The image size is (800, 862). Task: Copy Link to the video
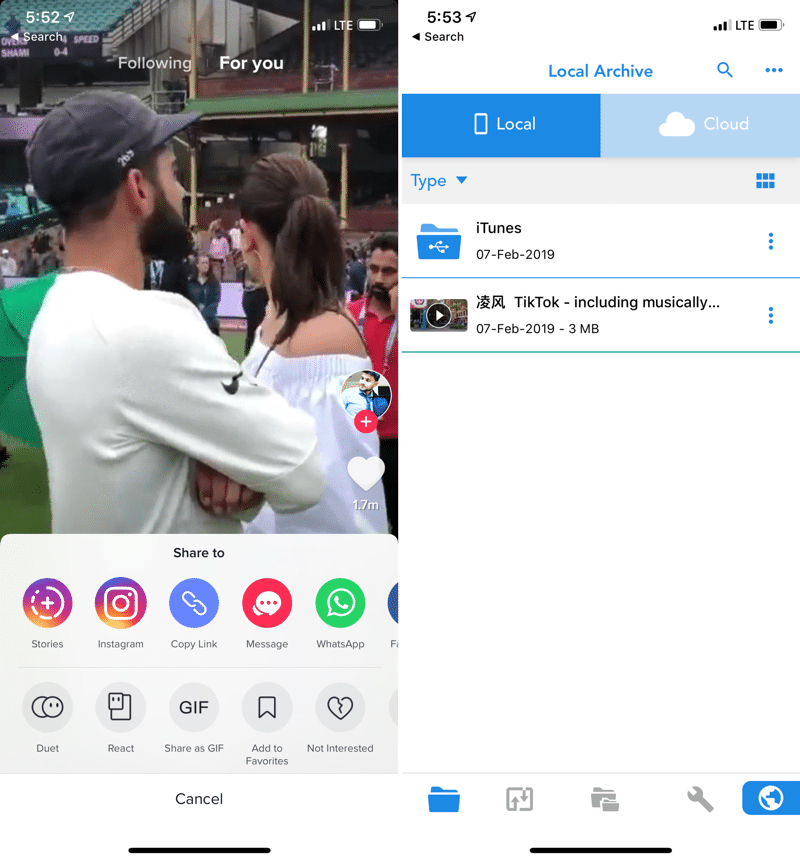tap(194, 604)
